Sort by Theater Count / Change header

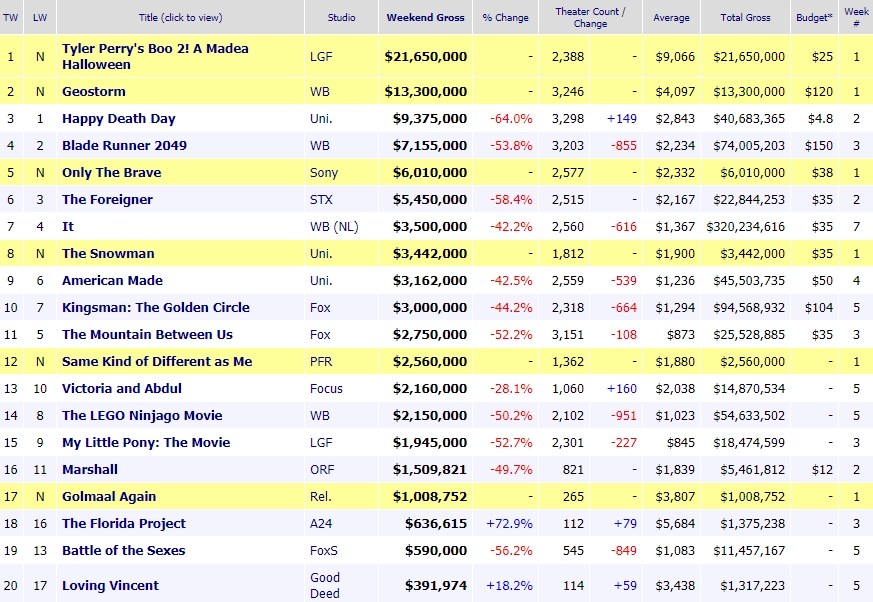tap(590, 17)
